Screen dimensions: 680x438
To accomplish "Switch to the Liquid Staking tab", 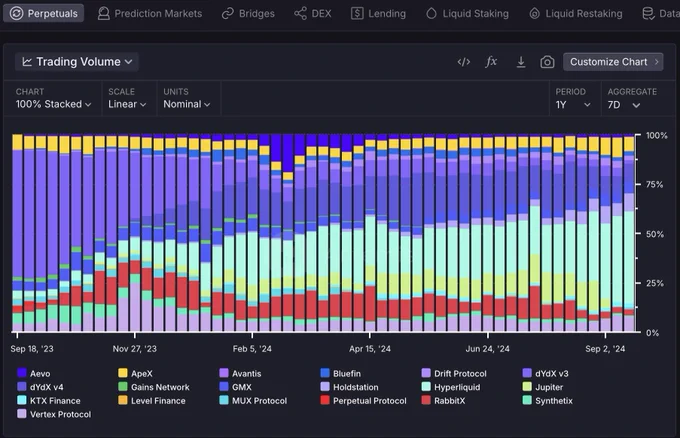I will [467, 13].
